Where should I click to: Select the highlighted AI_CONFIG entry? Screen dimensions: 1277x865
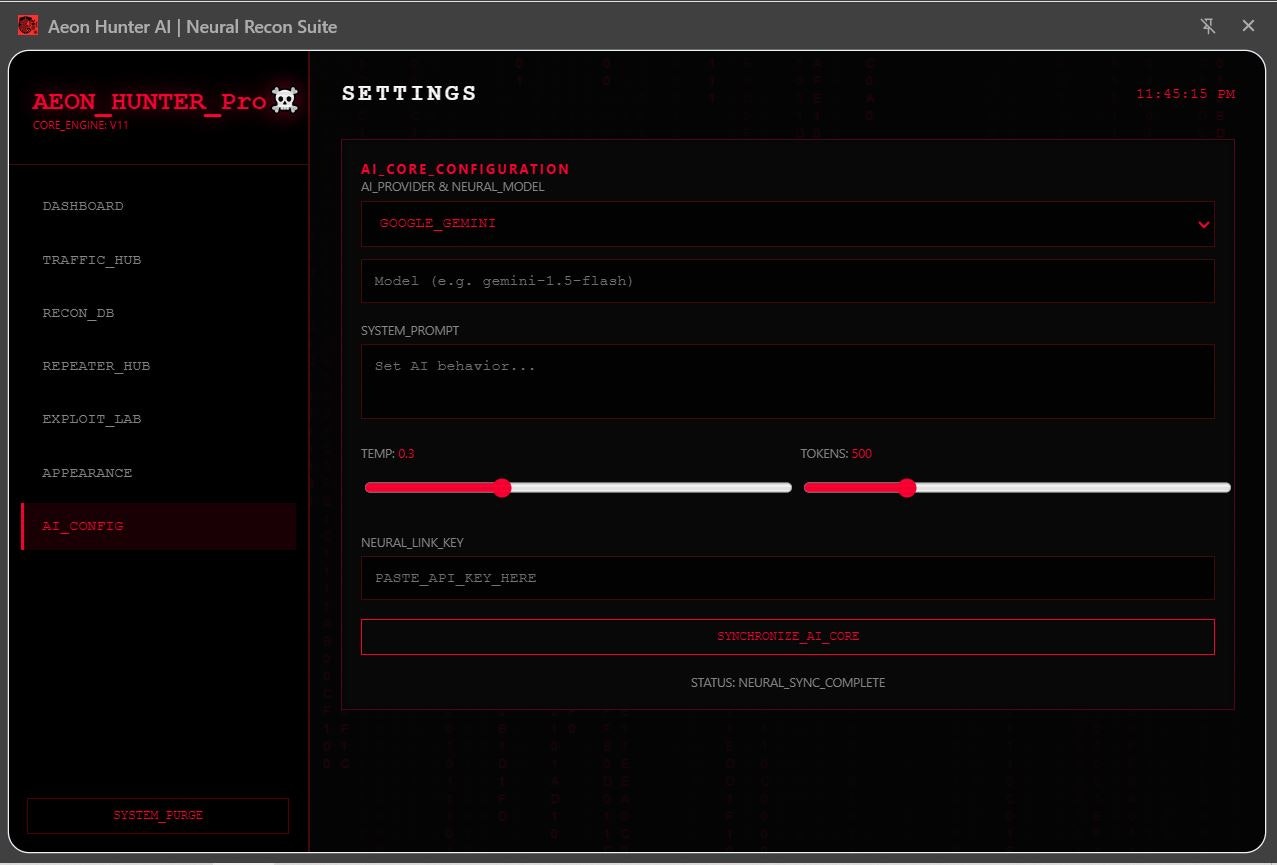click(83, 526)
